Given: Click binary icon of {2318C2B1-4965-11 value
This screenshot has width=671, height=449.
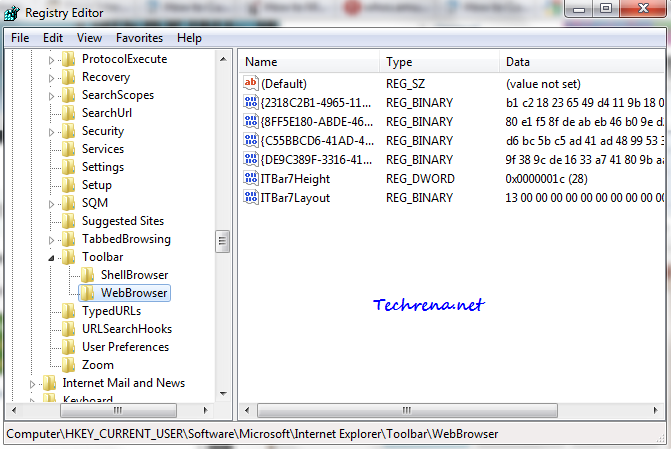Looking at the screenshot, I should [251, 102].
